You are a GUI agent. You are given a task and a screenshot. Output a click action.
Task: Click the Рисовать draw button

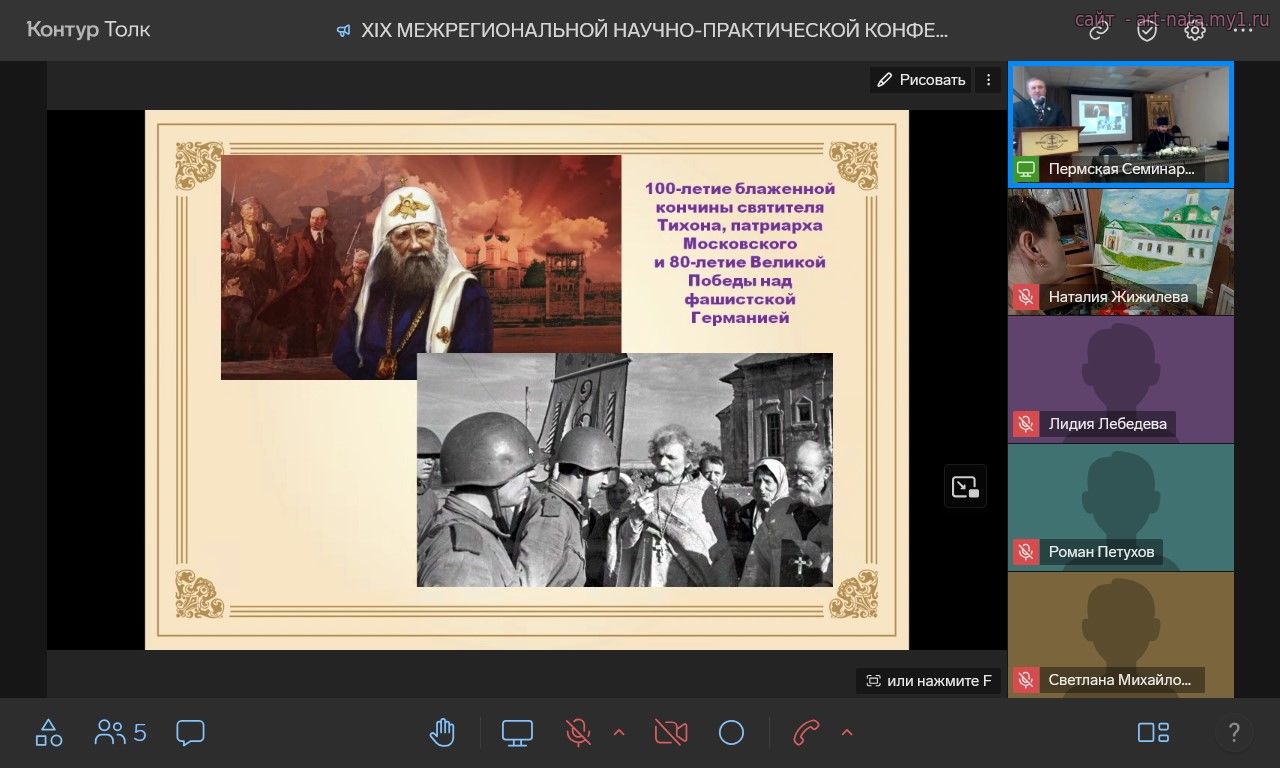pyautogui.click(x=922, y=80)
